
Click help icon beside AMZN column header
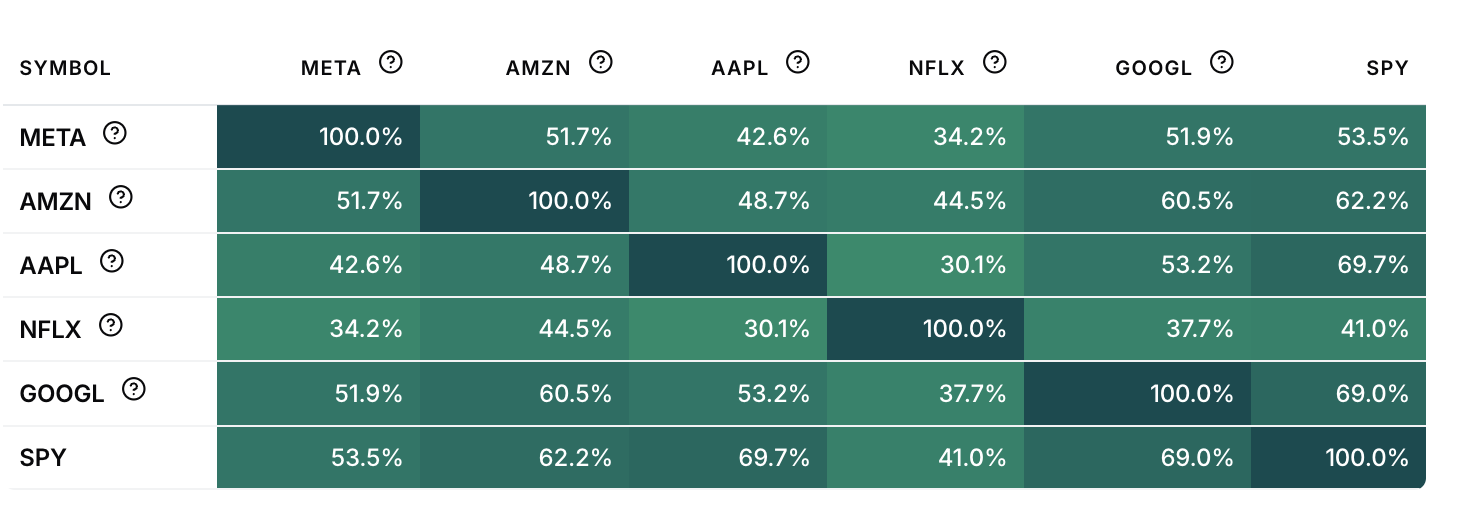600,63
